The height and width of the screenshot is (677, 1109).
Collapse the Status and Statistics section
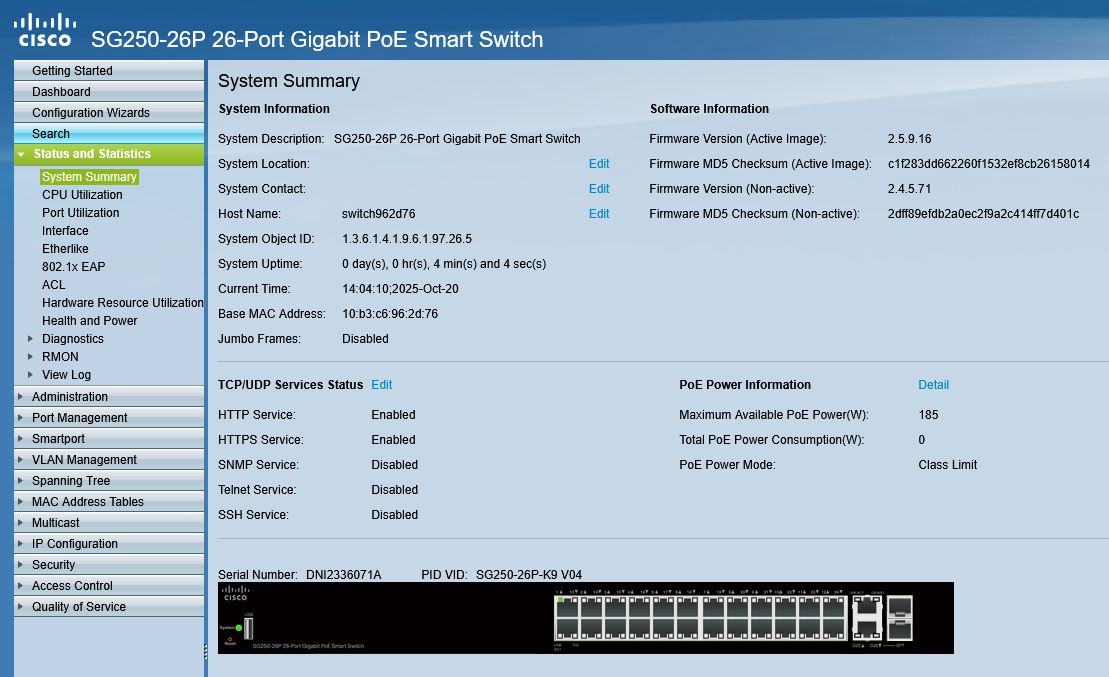tap(109, 154)
